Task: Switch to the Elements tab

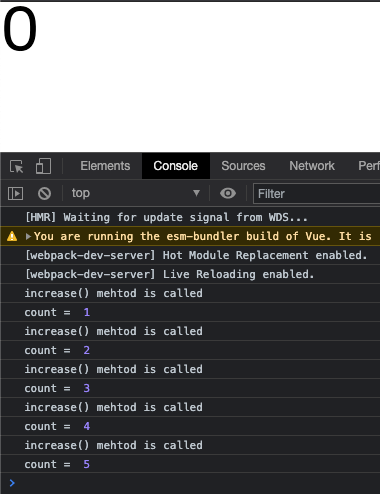Action: [x=105, y=166]
